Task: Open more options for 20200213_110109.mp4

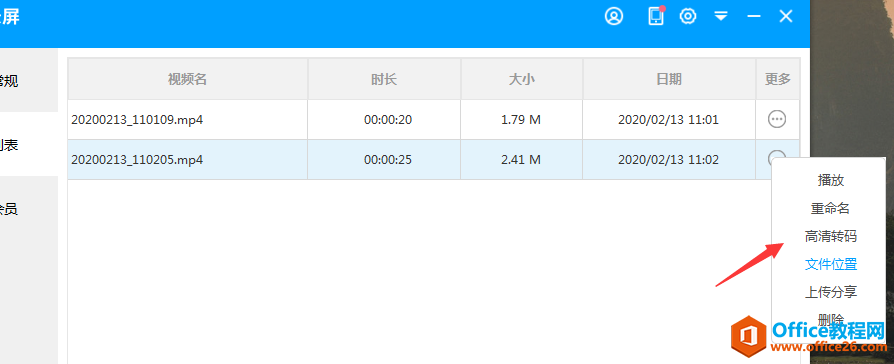Action: click(777, 119)
